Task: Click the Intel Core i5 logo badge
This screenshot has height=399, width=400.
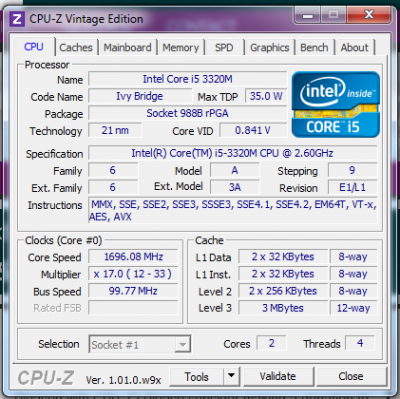Action: click(336, 104)
